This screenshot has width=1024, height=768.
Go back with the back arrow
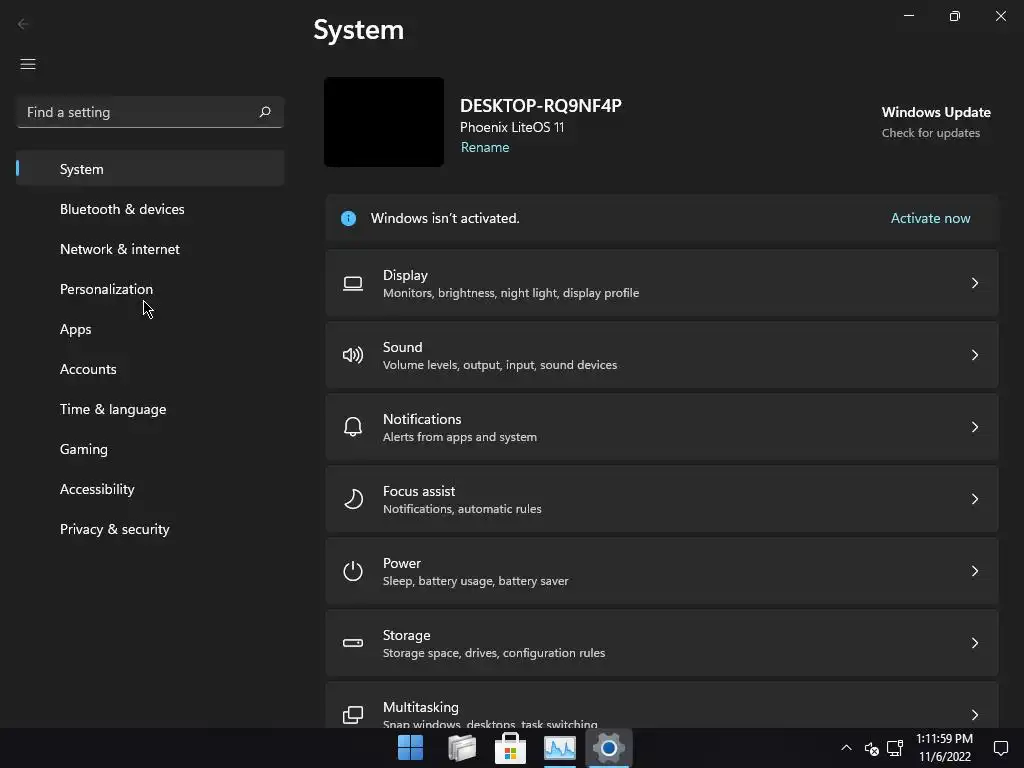tap(23, 24)
